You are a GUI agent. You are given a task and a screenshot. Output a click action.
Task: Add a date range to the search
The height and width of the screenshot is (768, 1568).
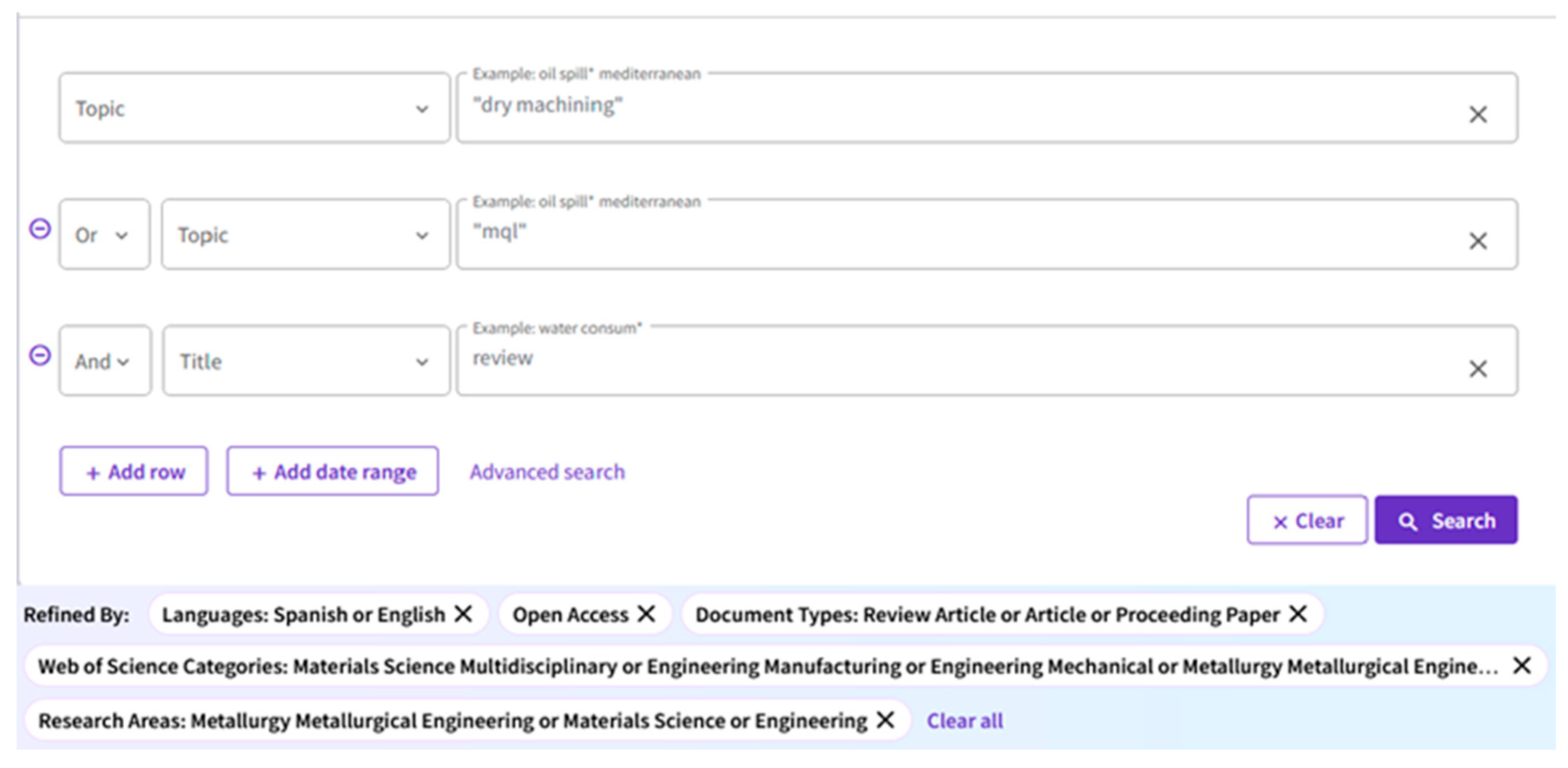(332, 471)
